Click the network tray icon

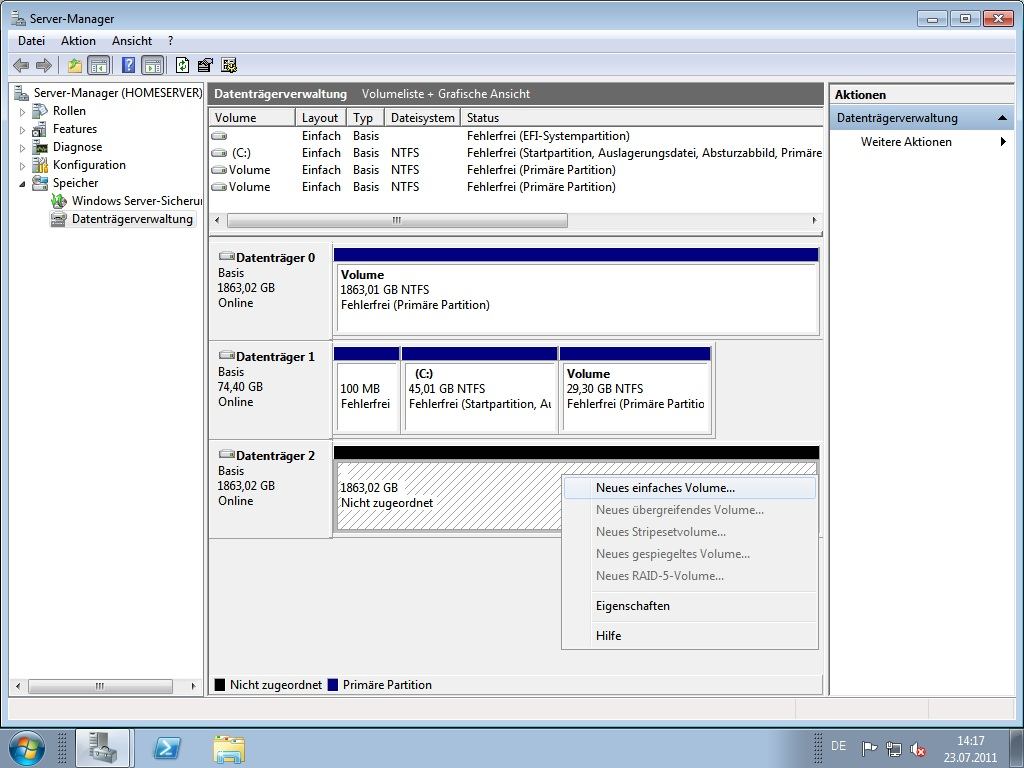coord(893,748)
